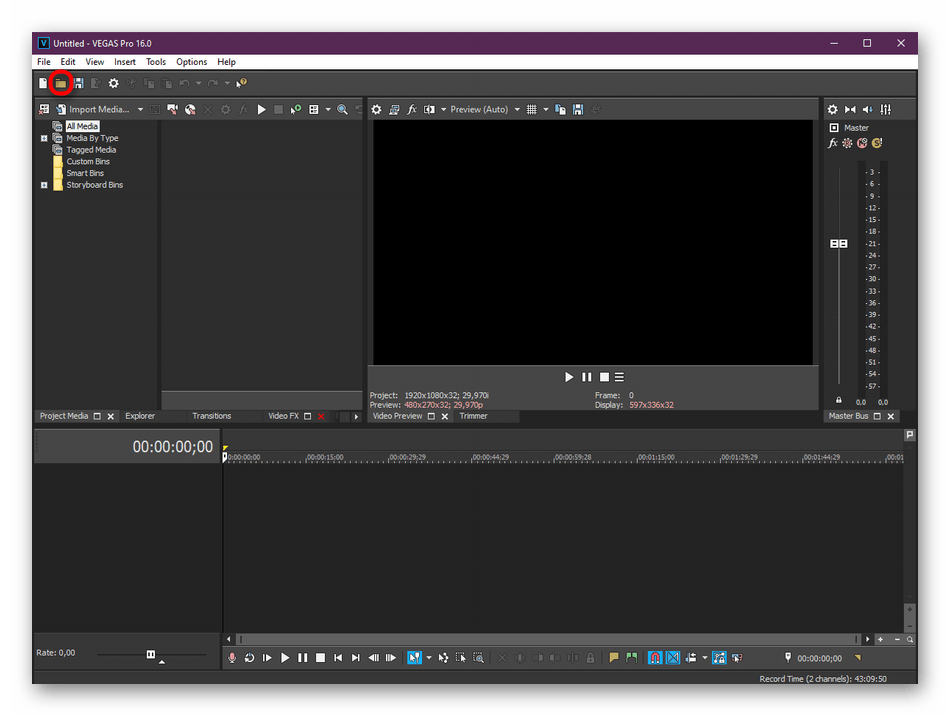Expand the Storyboard Bins tree node
950x716 pixels.
coord(44,185)
